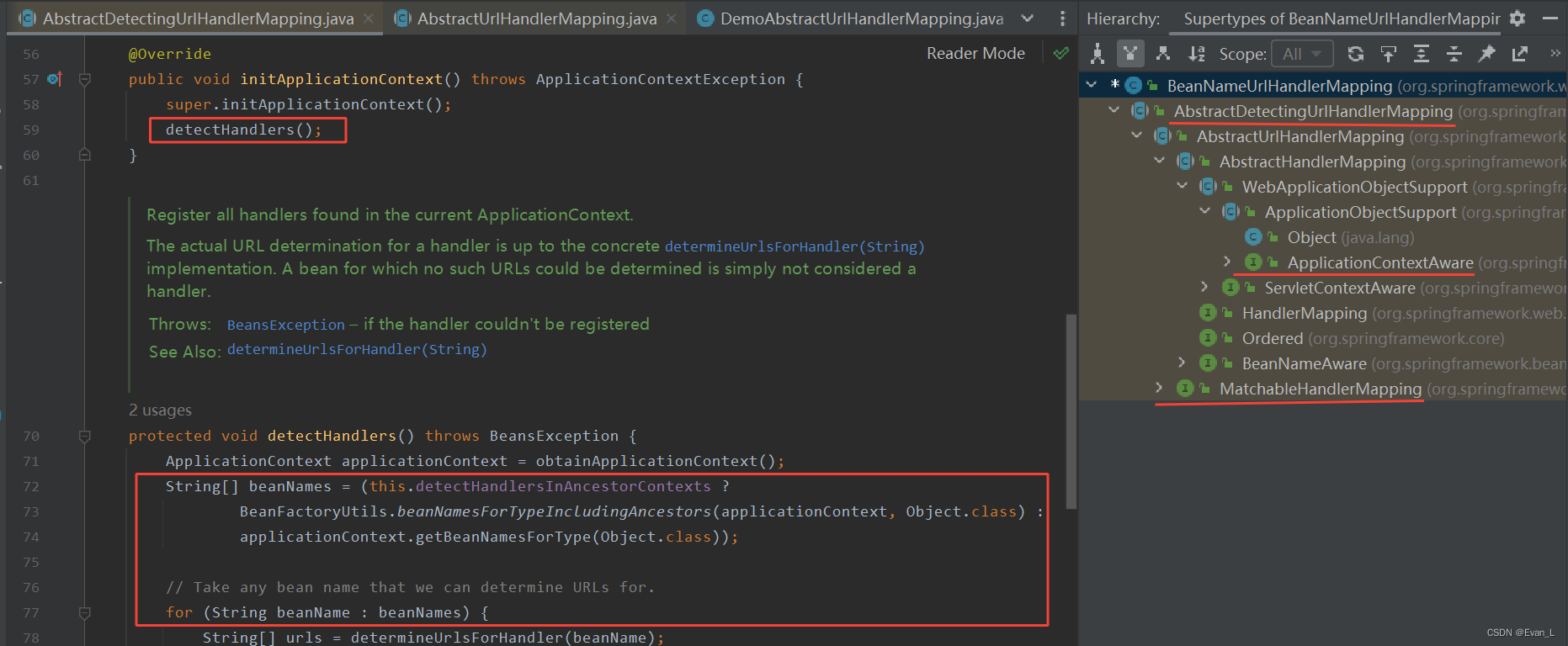This screenshot has height=646, width=1568.
Task: Show more Hierarchy toolbar actions
Action: pyautogui.click(x=1555, y=53)
